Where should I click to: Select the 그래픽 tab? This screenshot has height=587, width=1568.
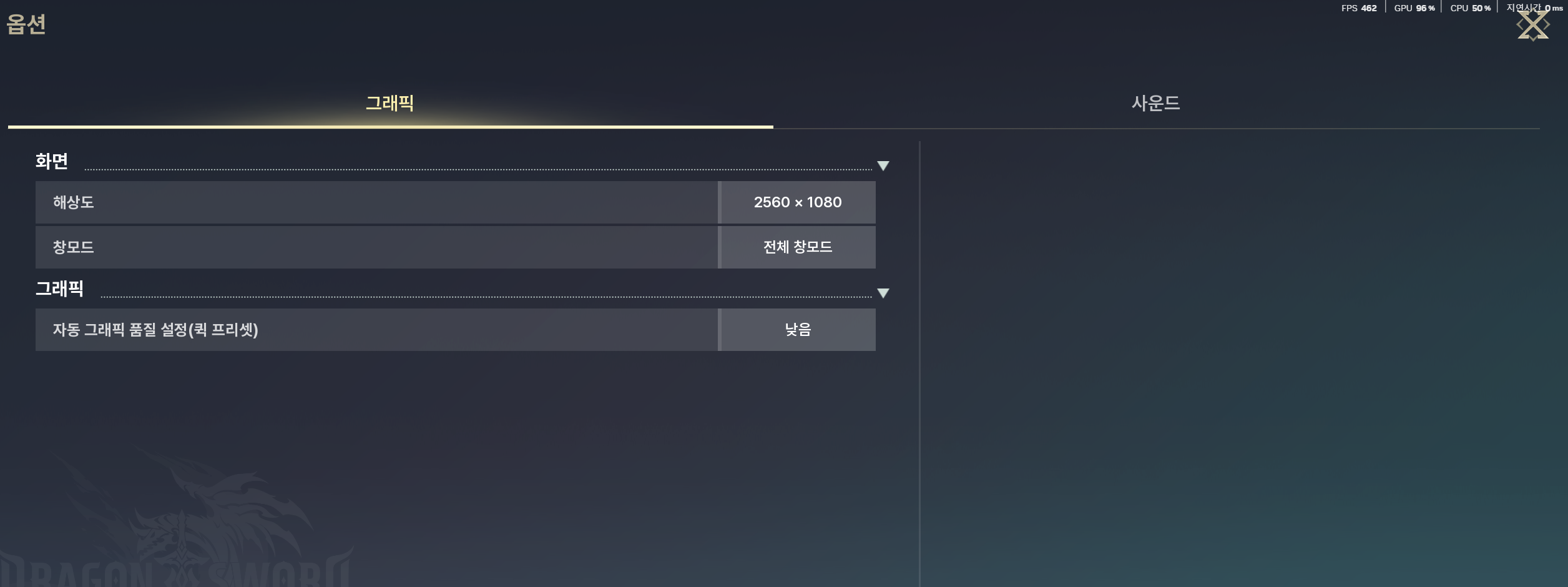pos(390,103)
